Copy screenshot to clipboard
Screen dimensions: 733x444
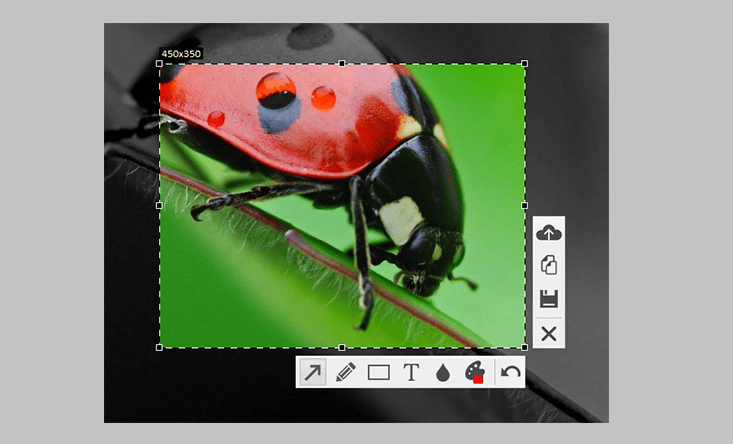[549, 265]
